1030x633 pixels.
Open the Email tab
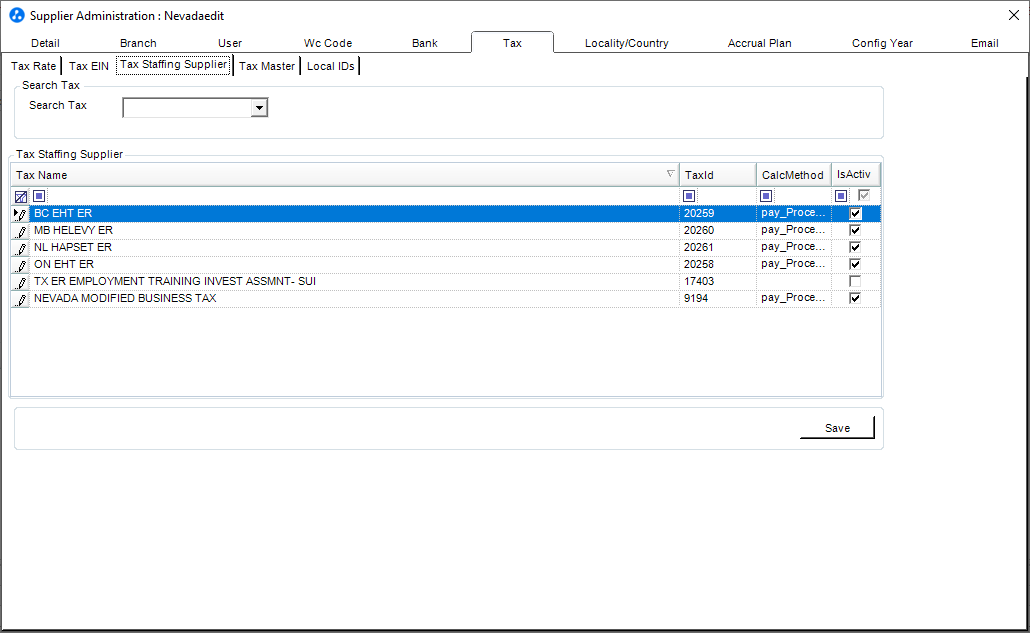point(985,43)
